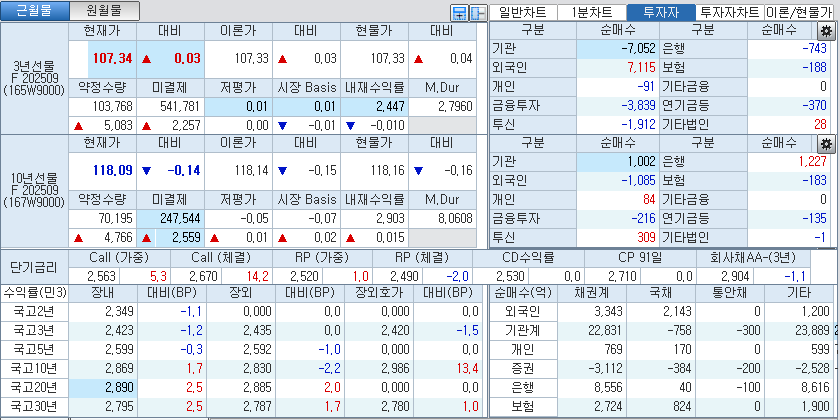Switch to the 원월물 tab
The image size is (840, 420).
click(105, 11)
